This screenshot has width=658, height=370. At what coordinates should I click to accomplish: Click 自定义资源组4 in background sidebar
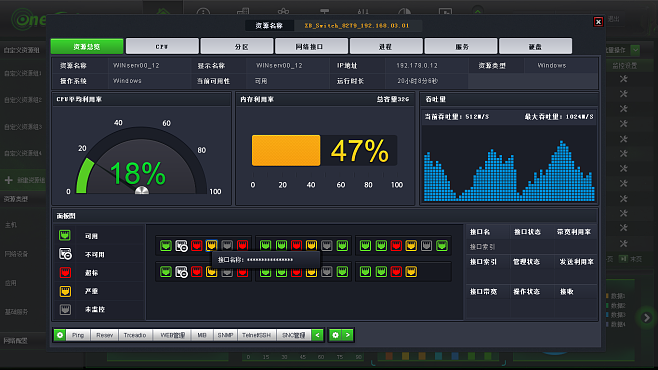pos(23,153)
